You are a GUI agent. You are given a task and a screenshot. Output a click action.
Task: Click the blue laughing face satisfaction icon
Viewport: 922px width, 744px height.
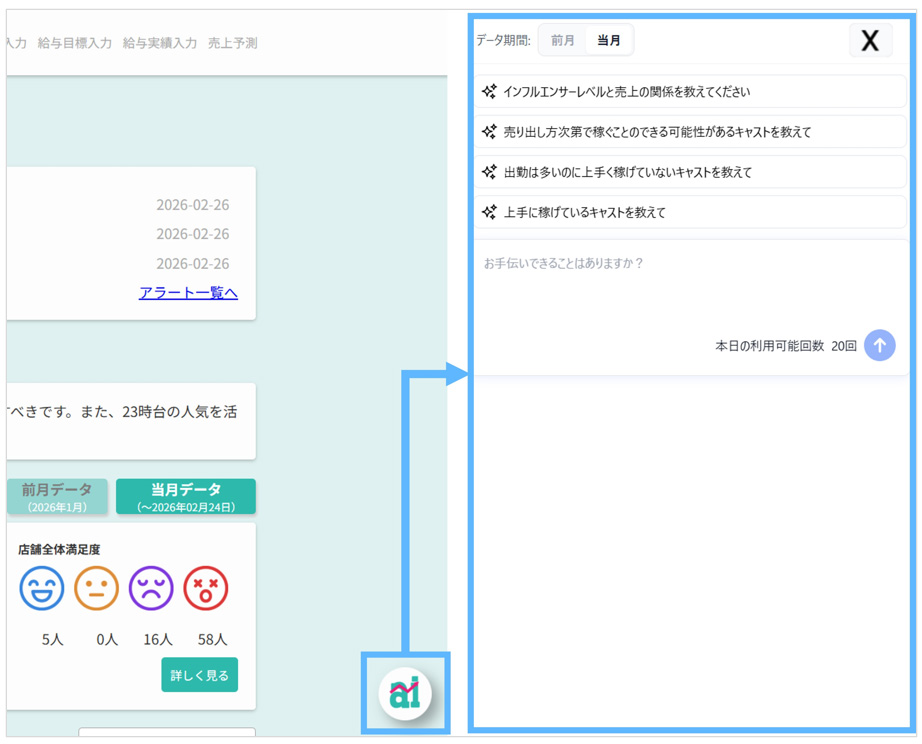(x=42, y=588)
